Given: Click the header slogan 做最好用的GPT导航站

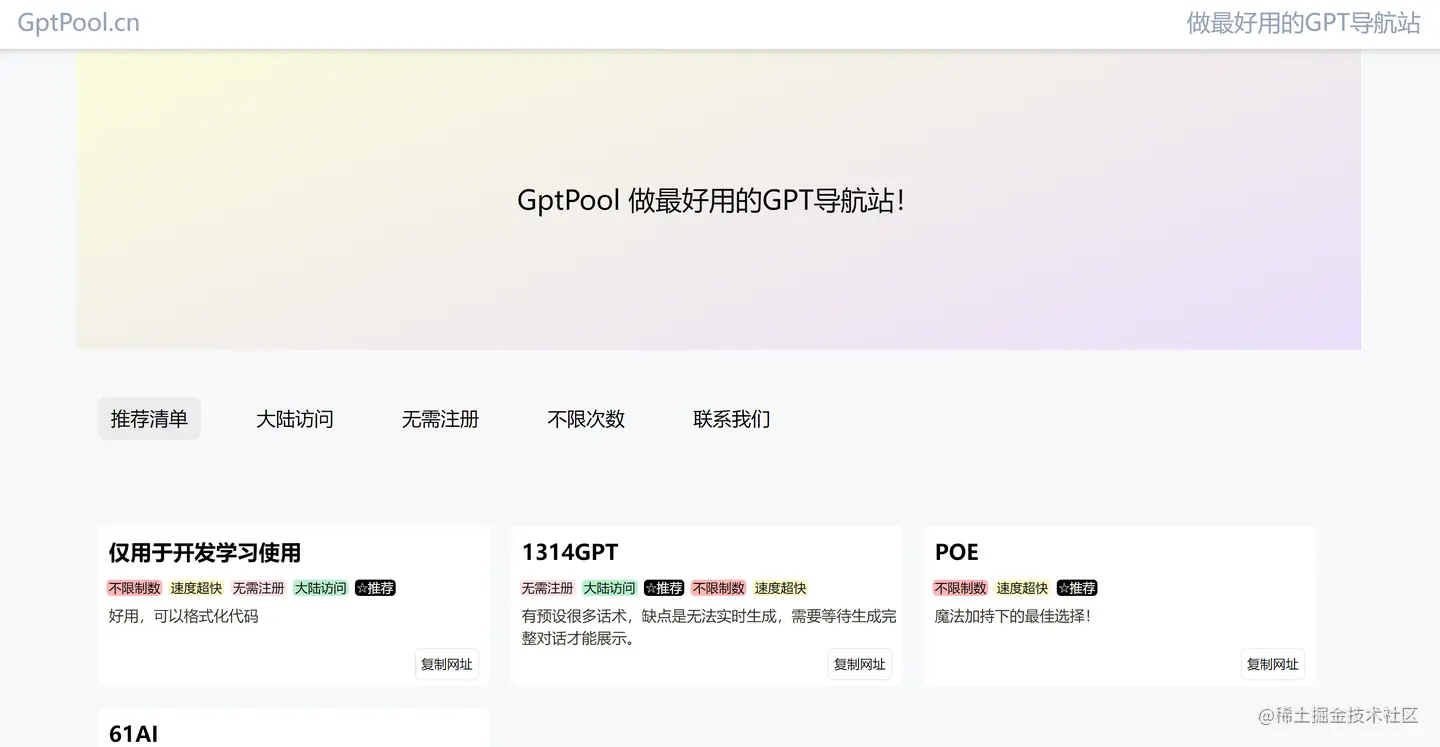Looking at the screenshot, I should click(1303, 23).
